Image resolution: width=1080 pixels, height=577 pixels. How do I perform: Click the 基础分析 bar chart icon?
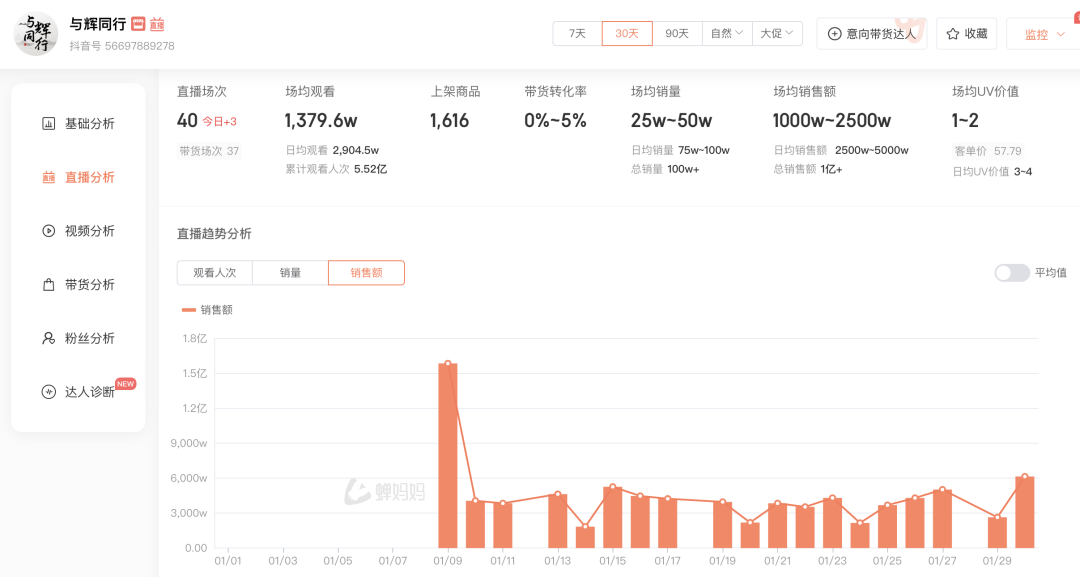click(x=48, y=124)
